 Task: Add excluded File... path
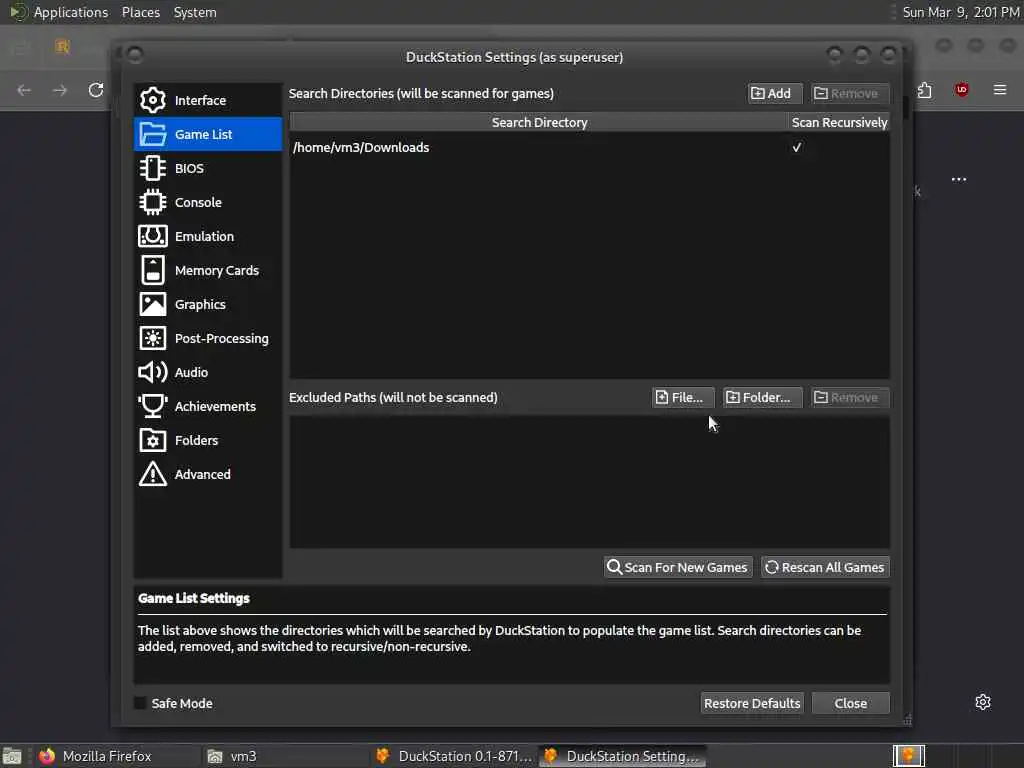(682, 397)
